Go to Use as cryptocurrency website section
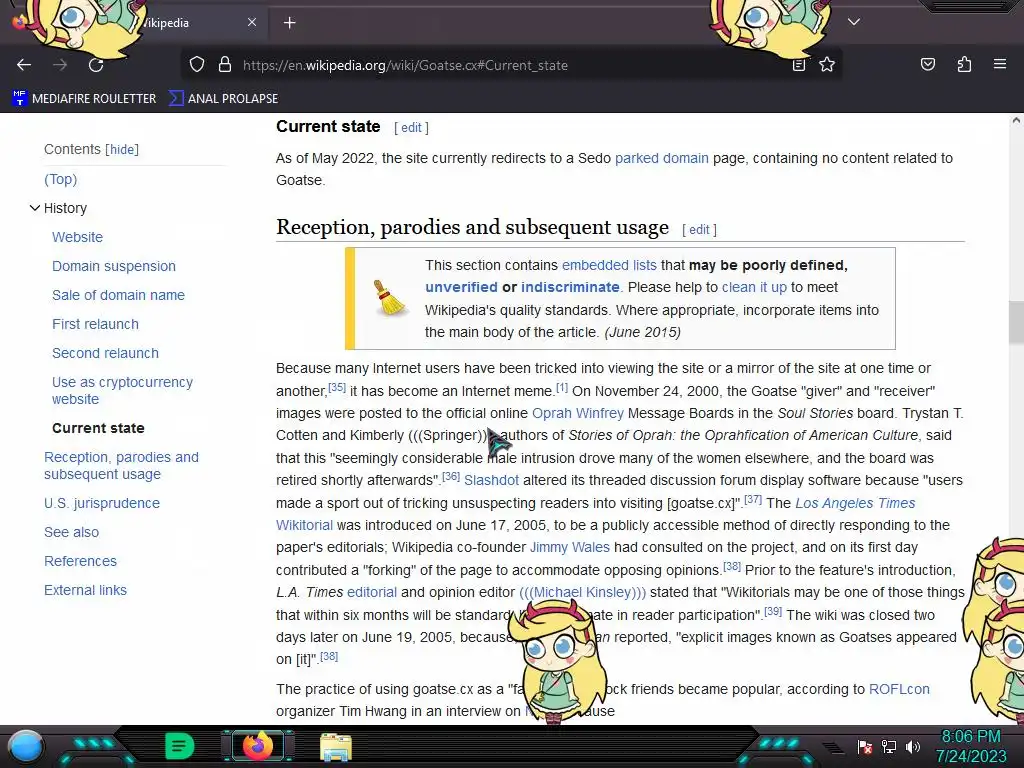 pyautogui.click(x=122, y=391)
